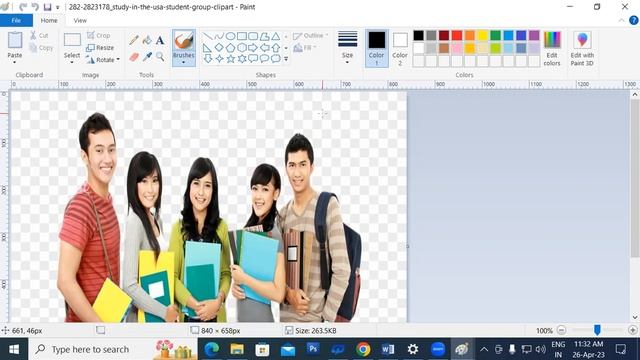Expand the Select dropdown arrow

(72, 62)
